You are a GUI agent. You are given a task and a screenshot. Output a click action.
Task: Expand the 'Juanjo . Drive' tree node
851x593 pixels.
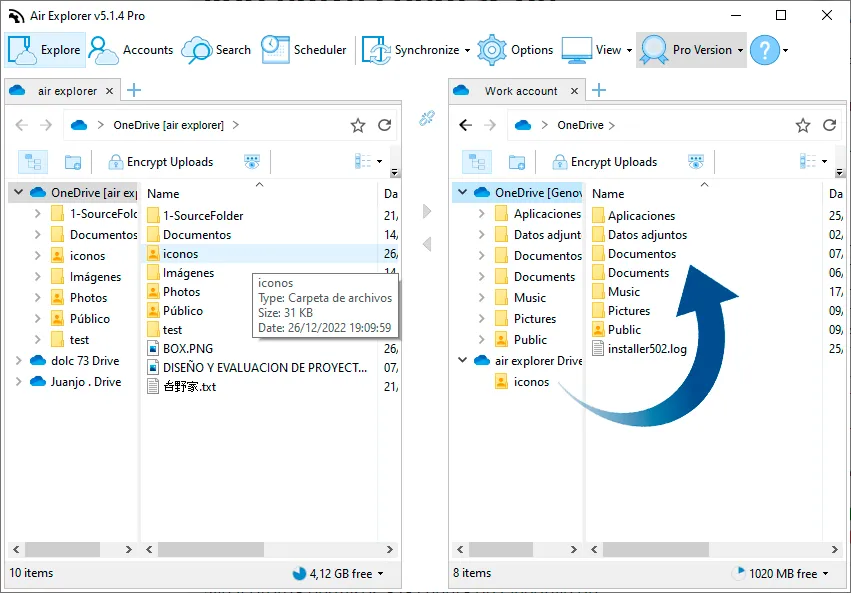click(x=18, y=381)
